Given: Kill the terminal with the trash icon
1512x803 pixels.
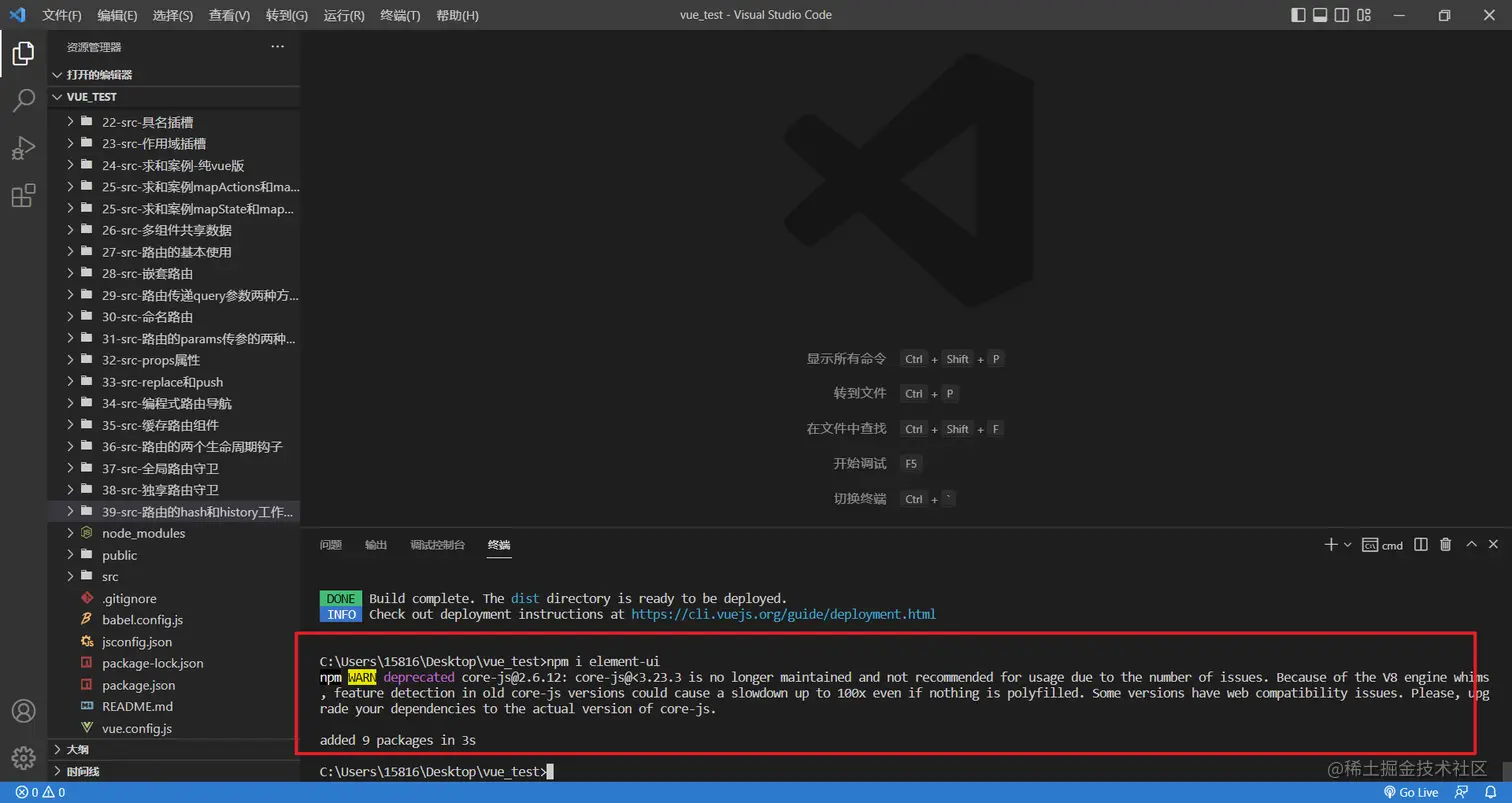Looking at the screenshot, I should [1444, 544].
